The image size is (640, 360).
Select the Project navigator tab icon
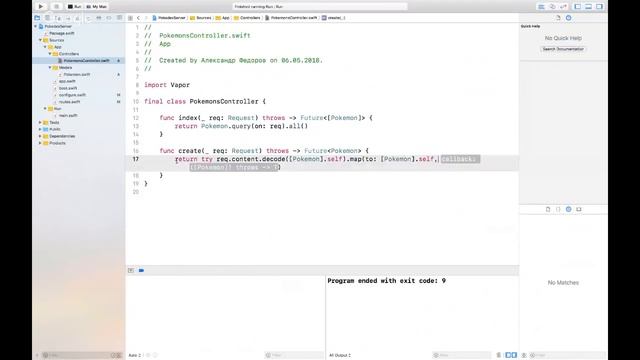(x=37, y=18)
